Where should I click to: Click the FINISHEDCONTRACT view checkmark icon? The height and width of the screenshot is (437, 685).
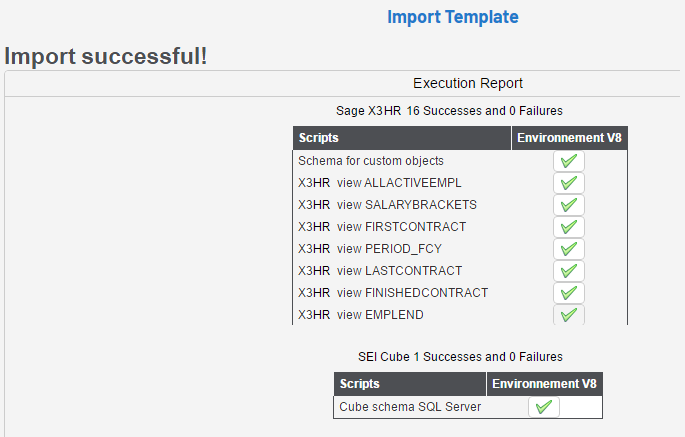[569, 293]
